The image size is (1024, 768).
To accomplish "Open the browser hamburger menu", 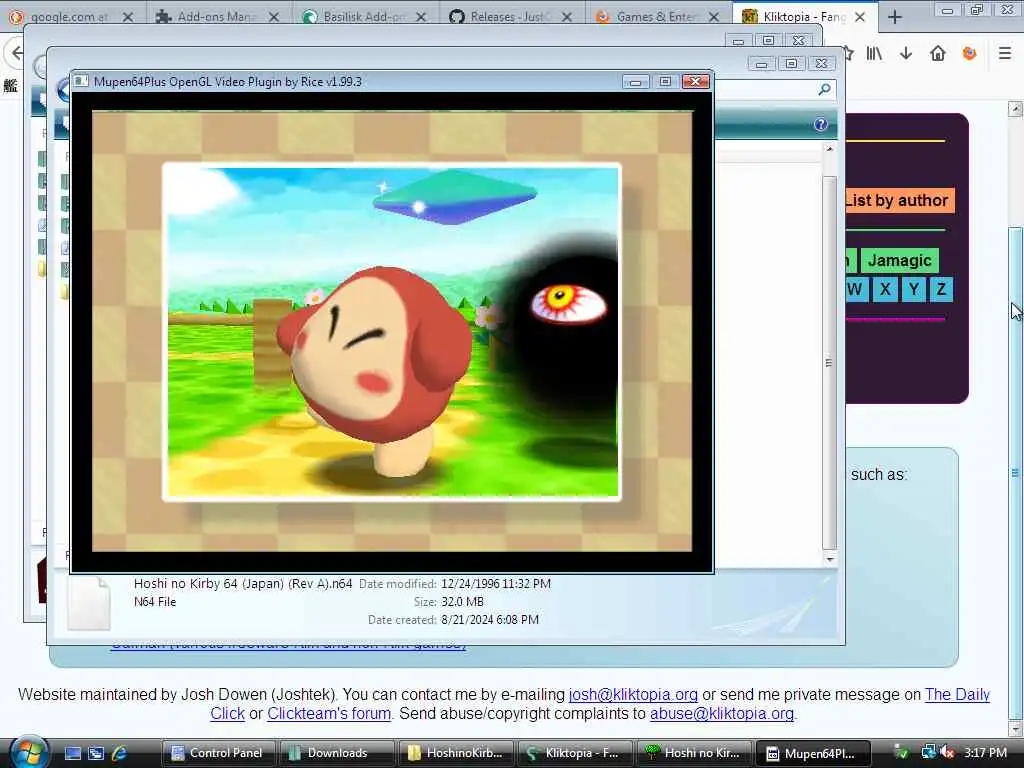I will pos(1005,54).
